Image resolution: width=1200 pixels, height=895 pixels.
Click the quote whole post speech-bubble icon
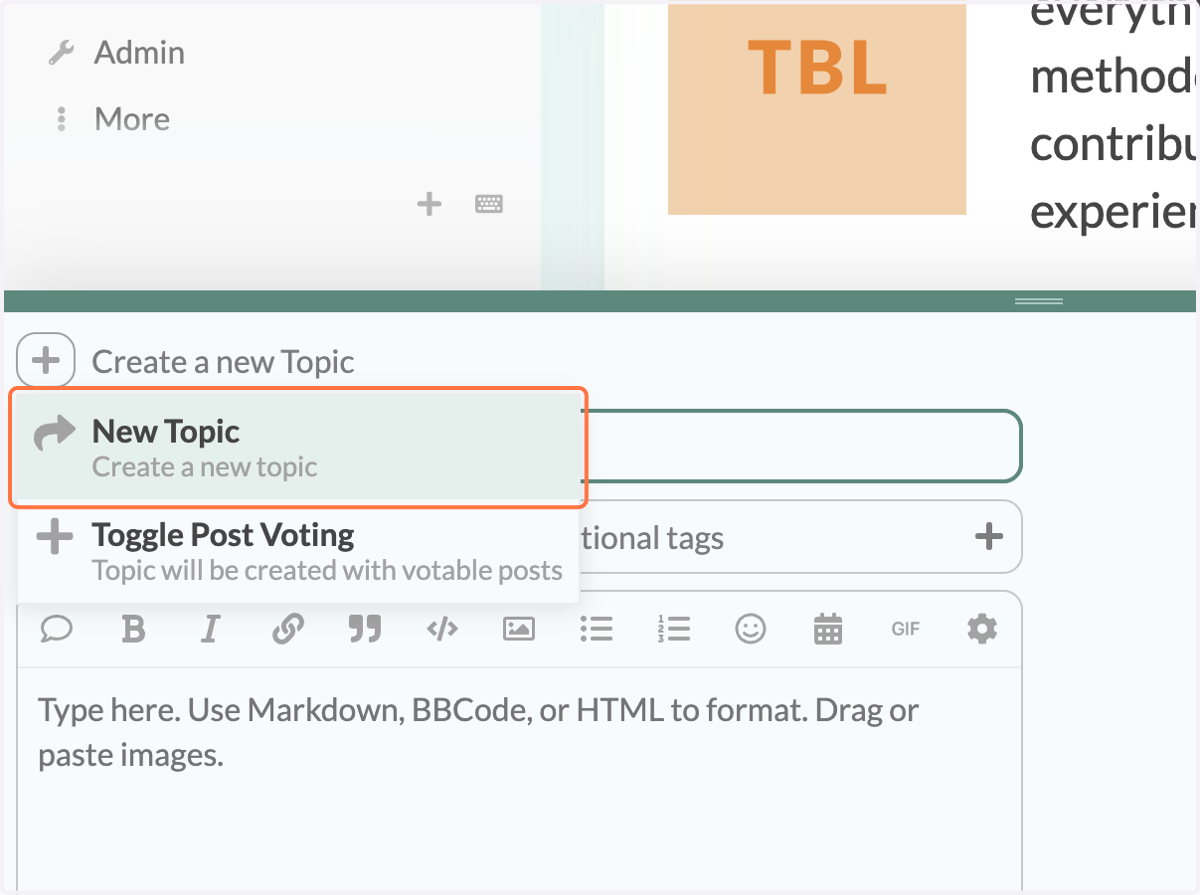(57, 629)
